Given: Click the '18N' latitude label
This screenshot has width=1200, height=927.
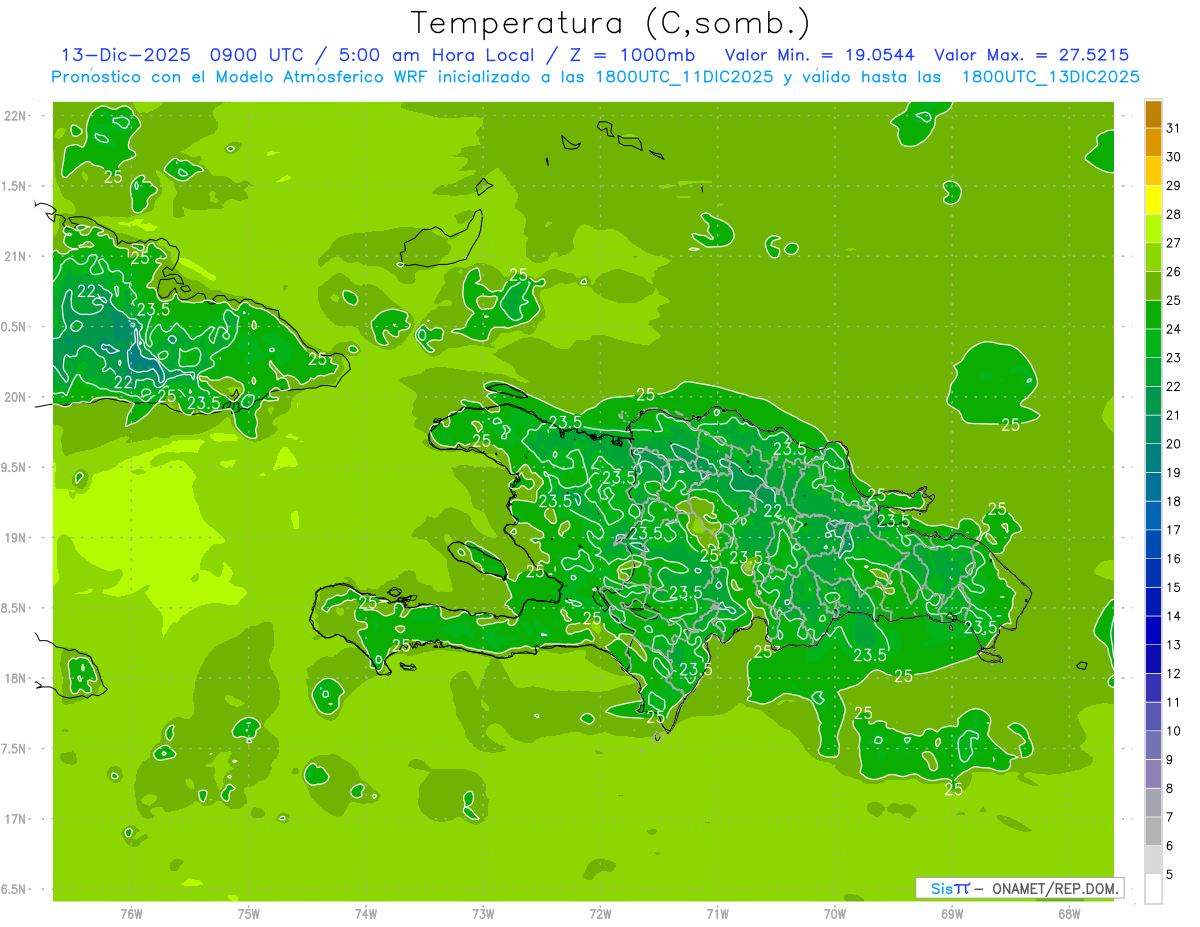Looking at the screenshot, I should [x=14, y=678].
